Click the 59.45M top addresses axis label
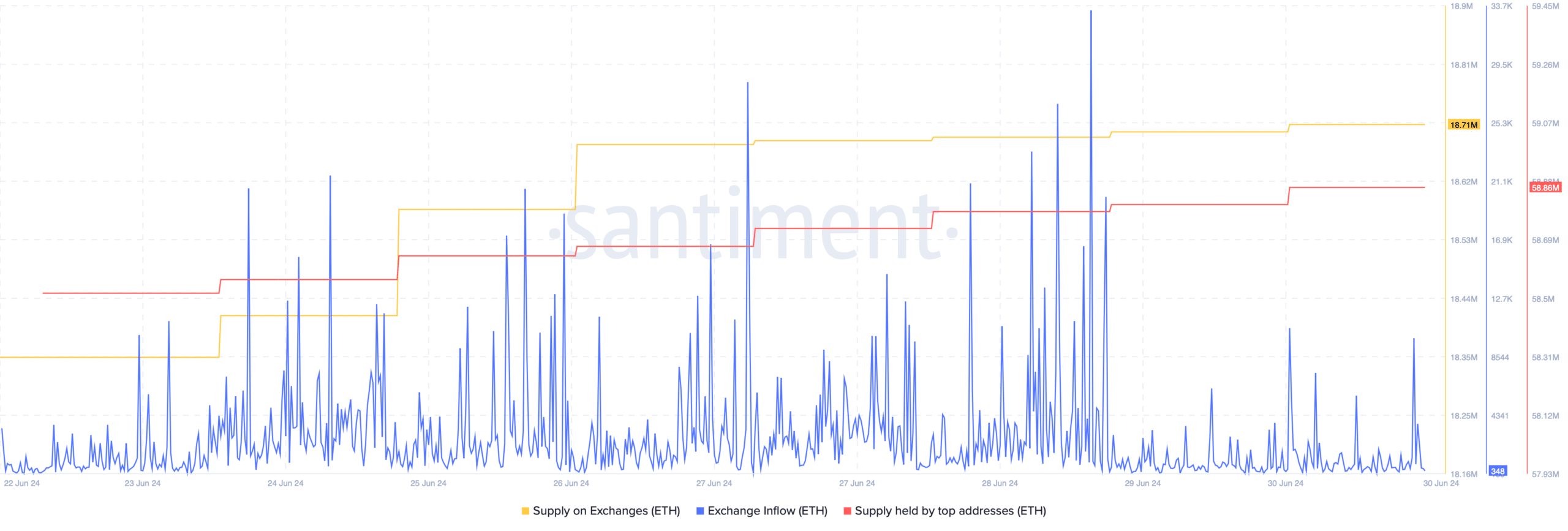This screenshot has width=1568, height=531. pyautogui.click(x=1545, y=6)
